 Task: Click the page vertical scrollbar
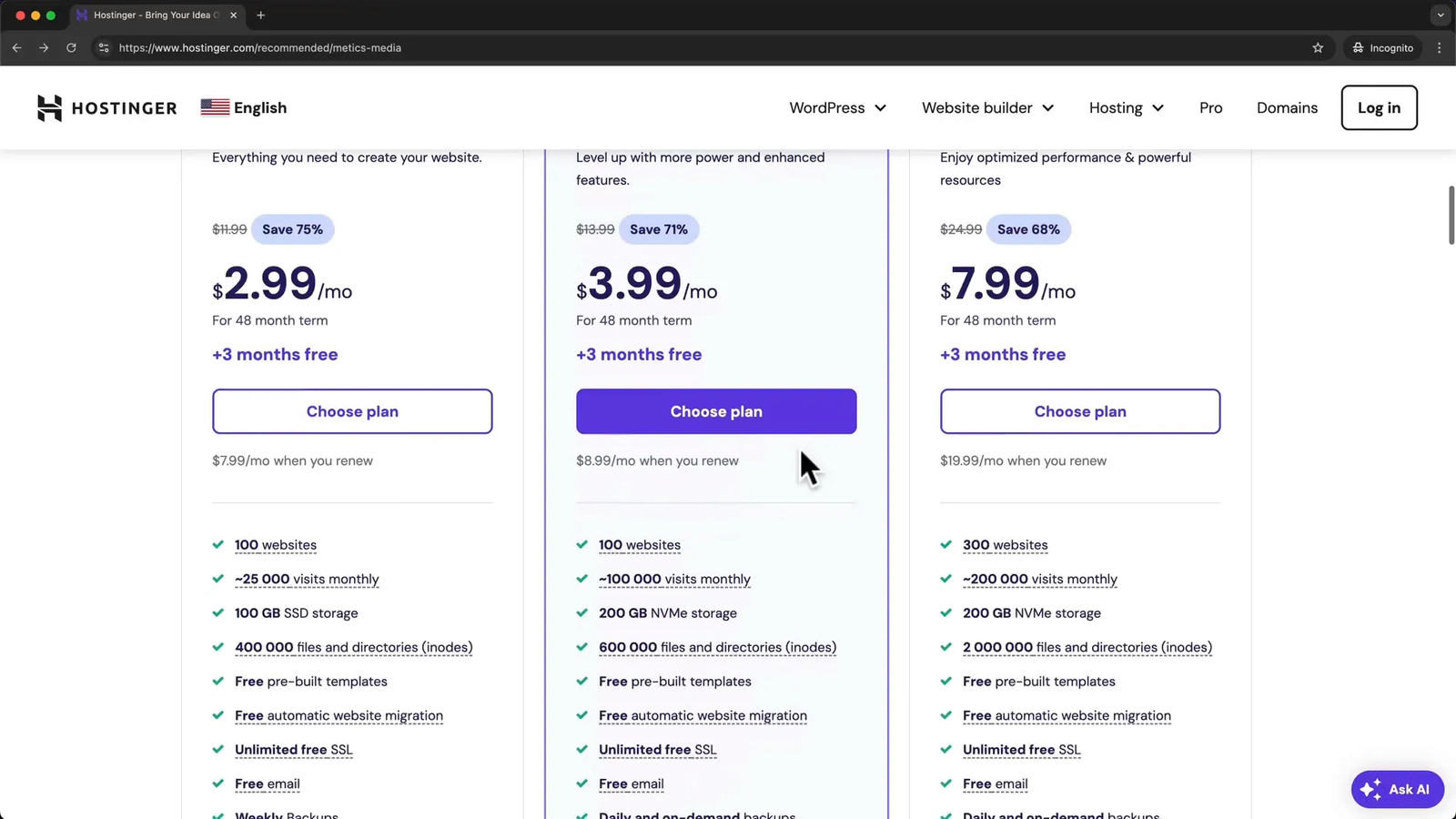point(1451,215)
